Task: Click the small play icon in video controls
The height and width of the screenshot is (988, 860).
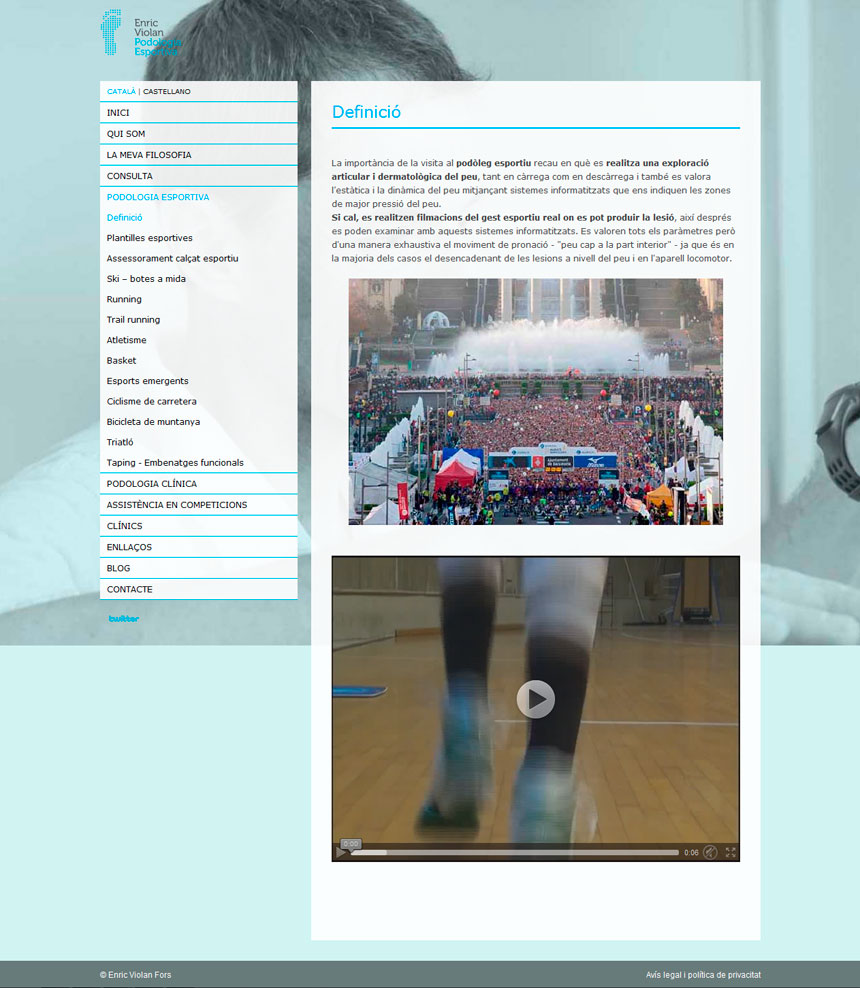Action: [x=341, y=853]
